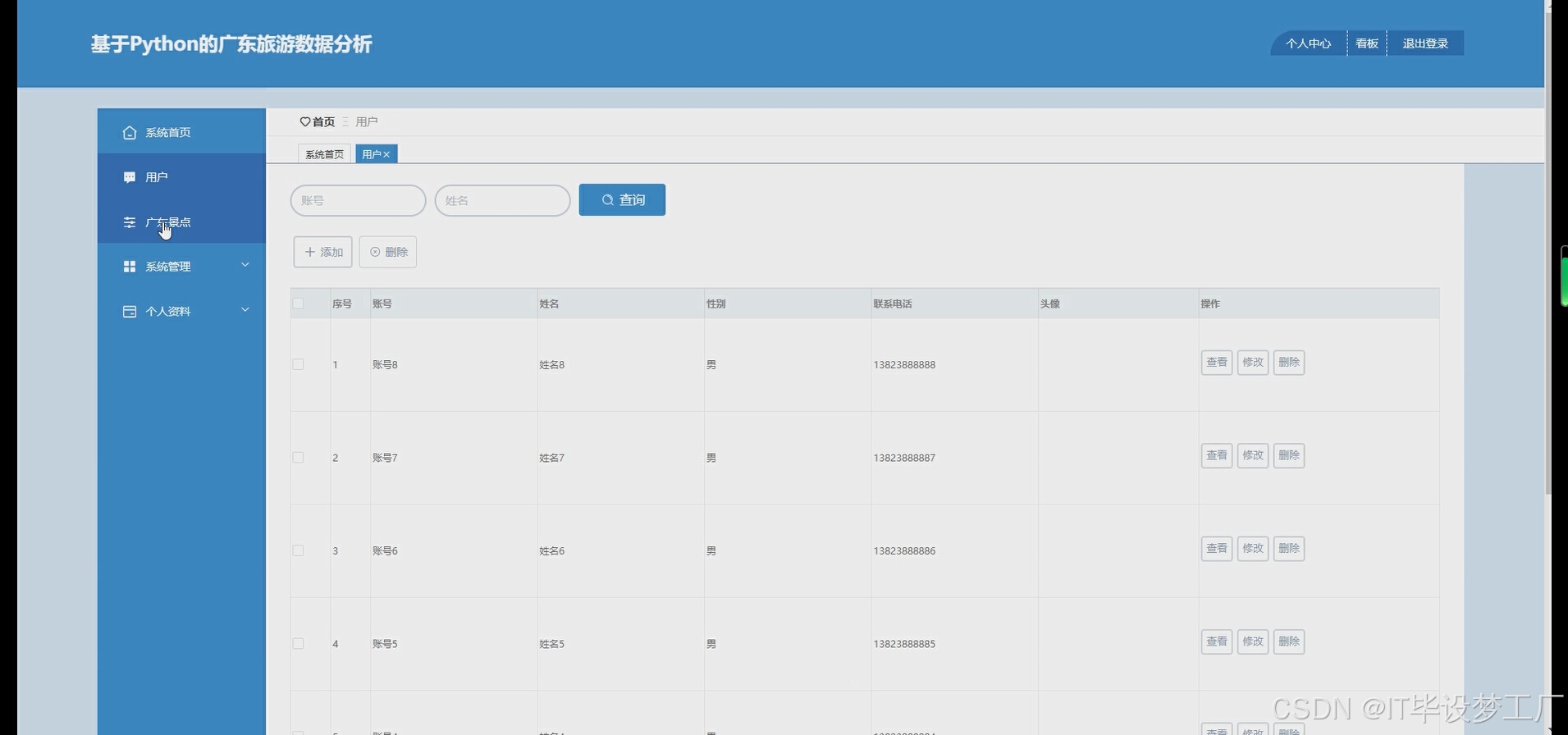Click the sliders icon beside 广东景点
Screen dimensions: 1568x735
tap(130, 222)
